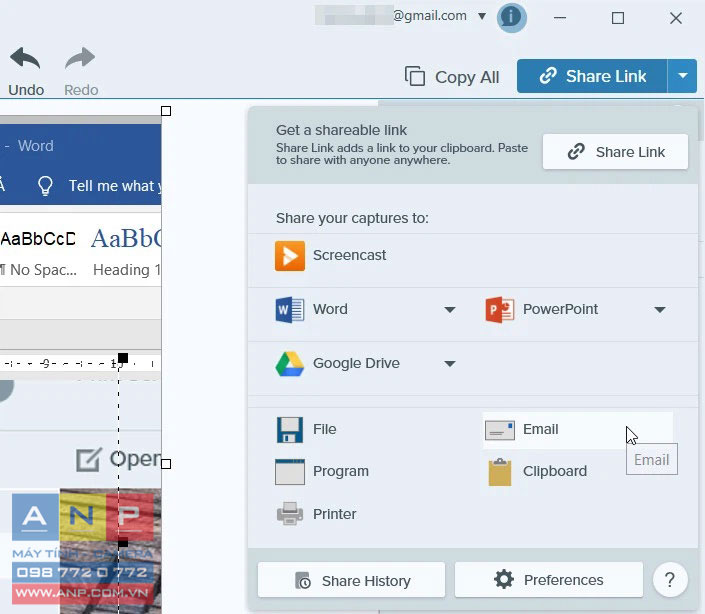
Task: Click the Clipboard icon
Action: coord(500,472)
